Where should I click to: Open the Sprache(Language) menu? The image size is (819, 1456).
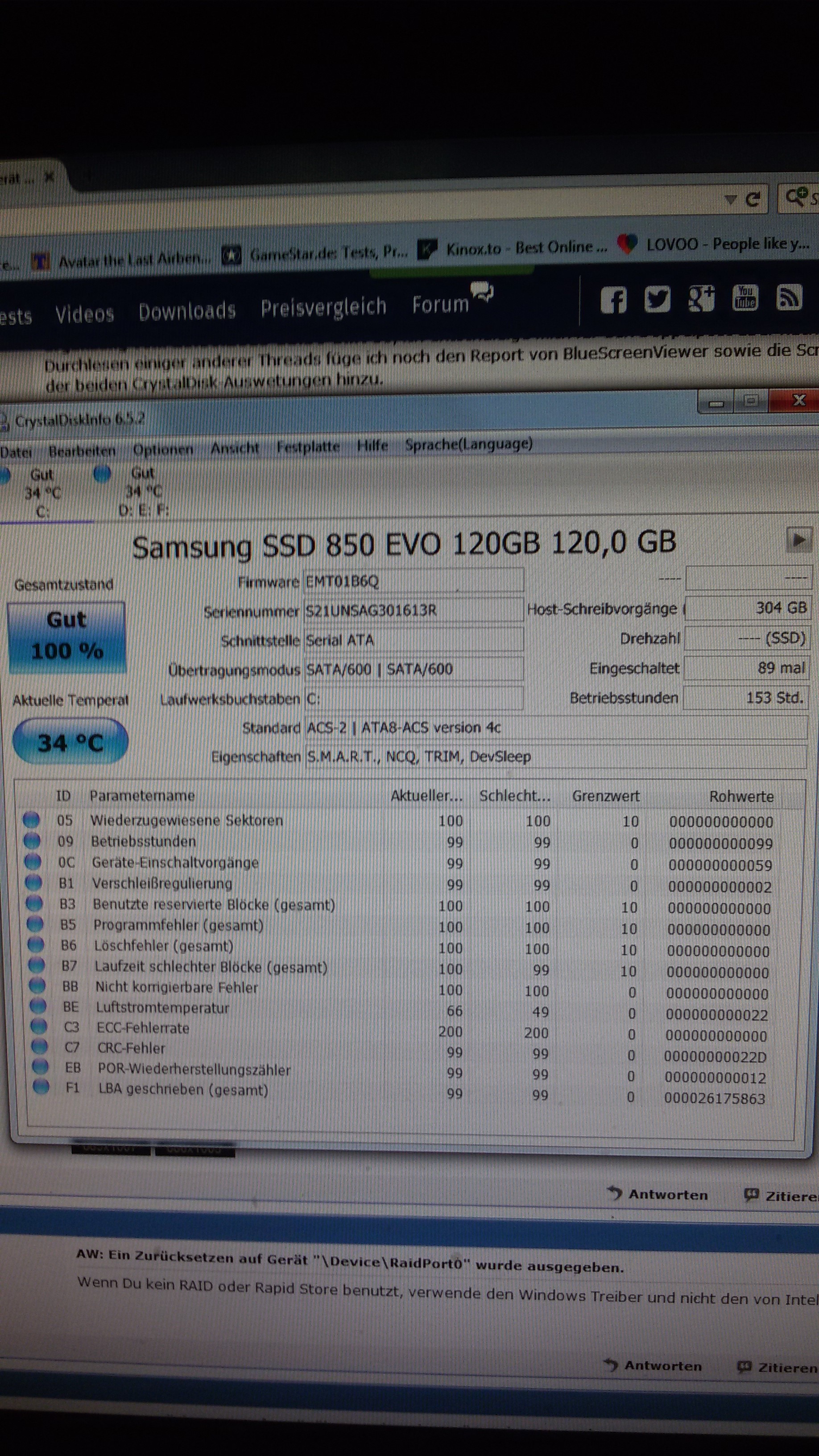(x=468, y=444)
